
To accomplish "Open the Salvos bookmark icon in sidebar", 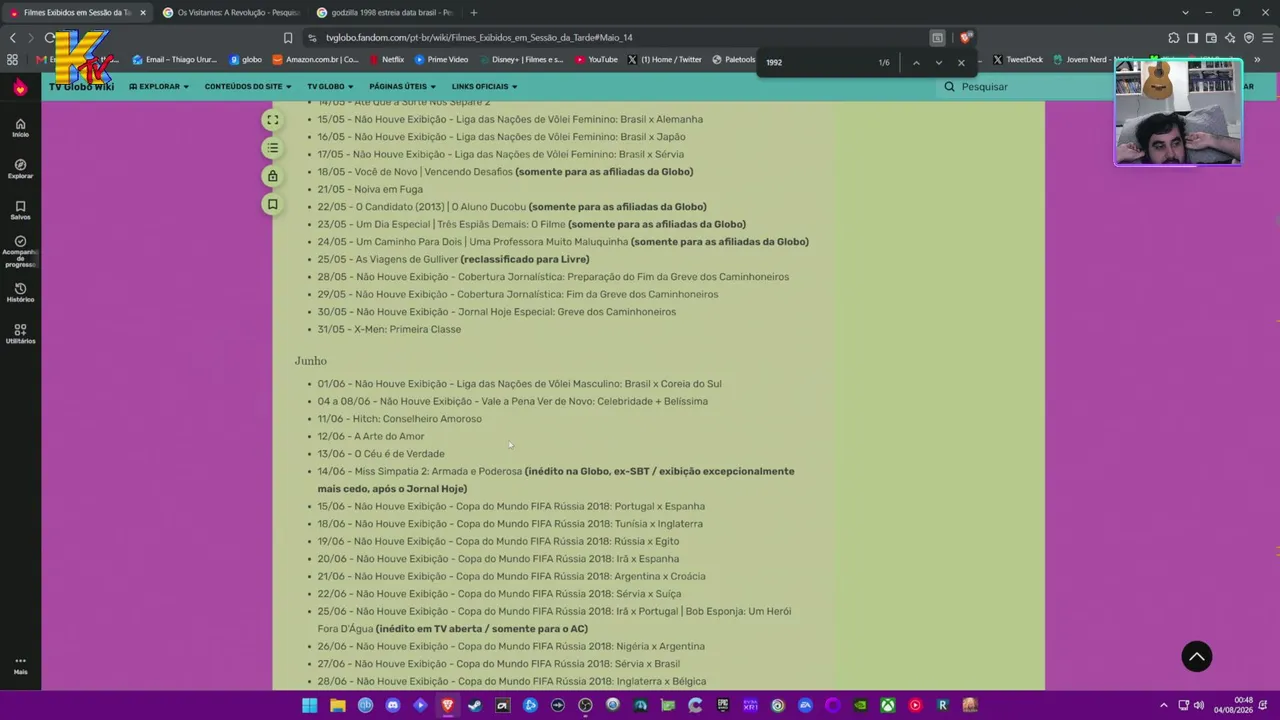I will click(x=20, y=210).
